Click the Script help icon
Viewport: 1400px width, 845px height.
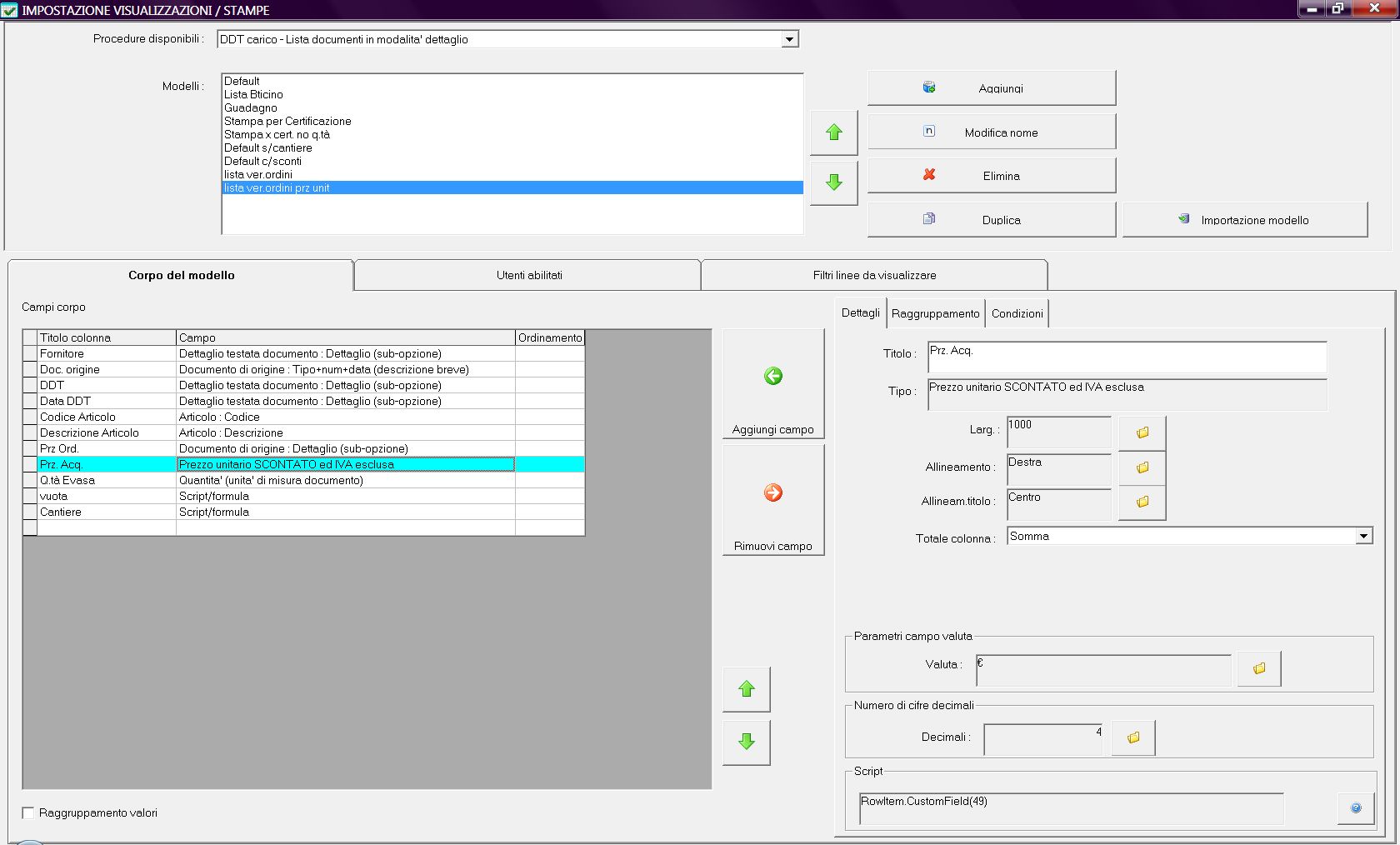tap(1355, 807)
